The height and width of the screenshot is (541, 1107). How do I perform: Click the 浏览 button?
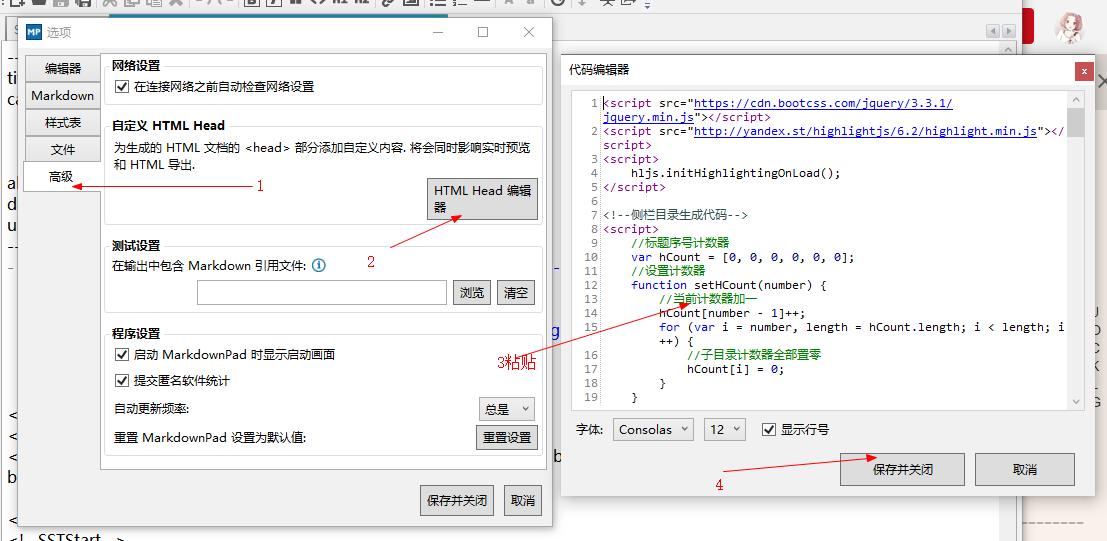click(x=472, y=292)
